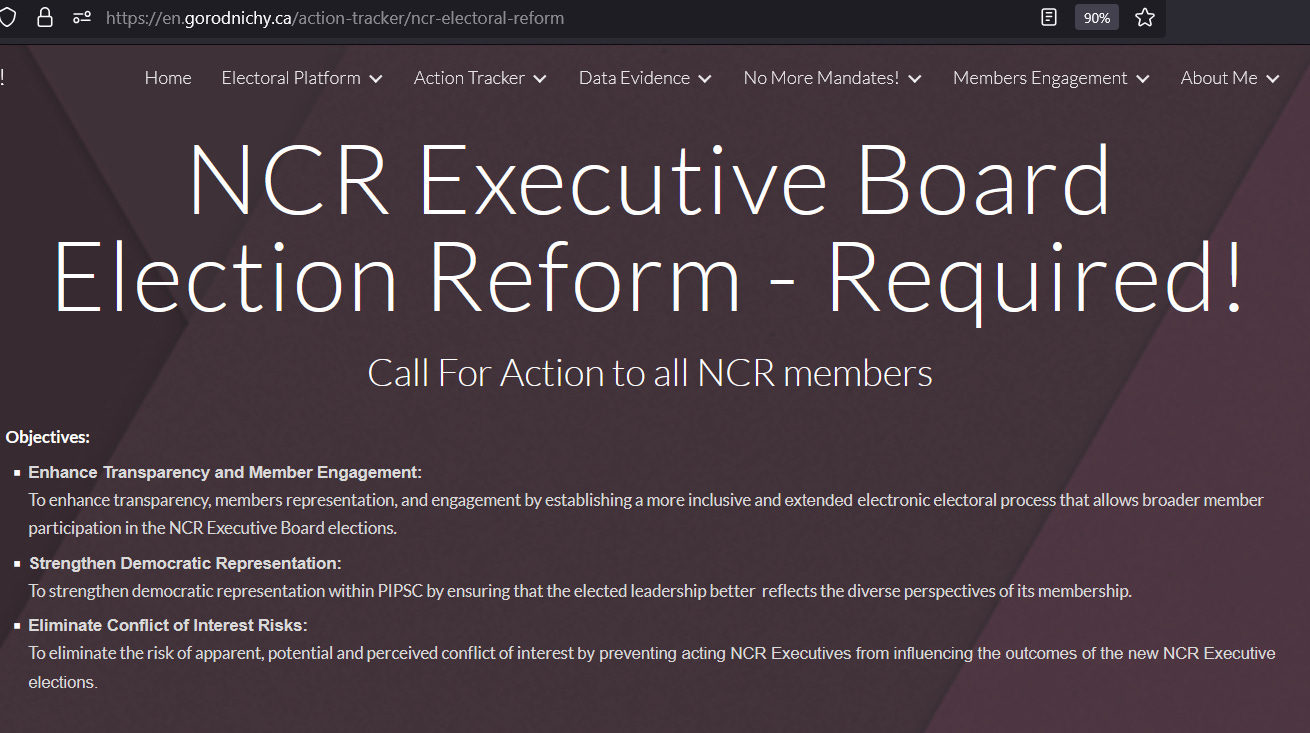Viewport: 1310px width, 733px height.
Task: Click Strengthen Democratic Representation heading
Action: pyautogui.click(x=185, y=563)
